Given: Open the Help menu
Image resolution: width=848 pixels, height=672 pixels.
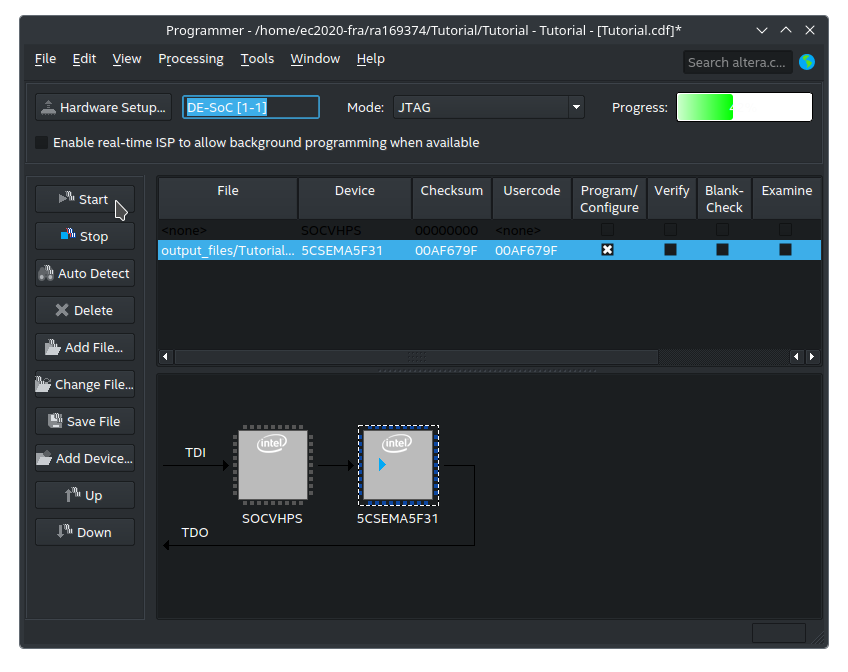Looking at the screenshot, I should [x=370, y=59].
